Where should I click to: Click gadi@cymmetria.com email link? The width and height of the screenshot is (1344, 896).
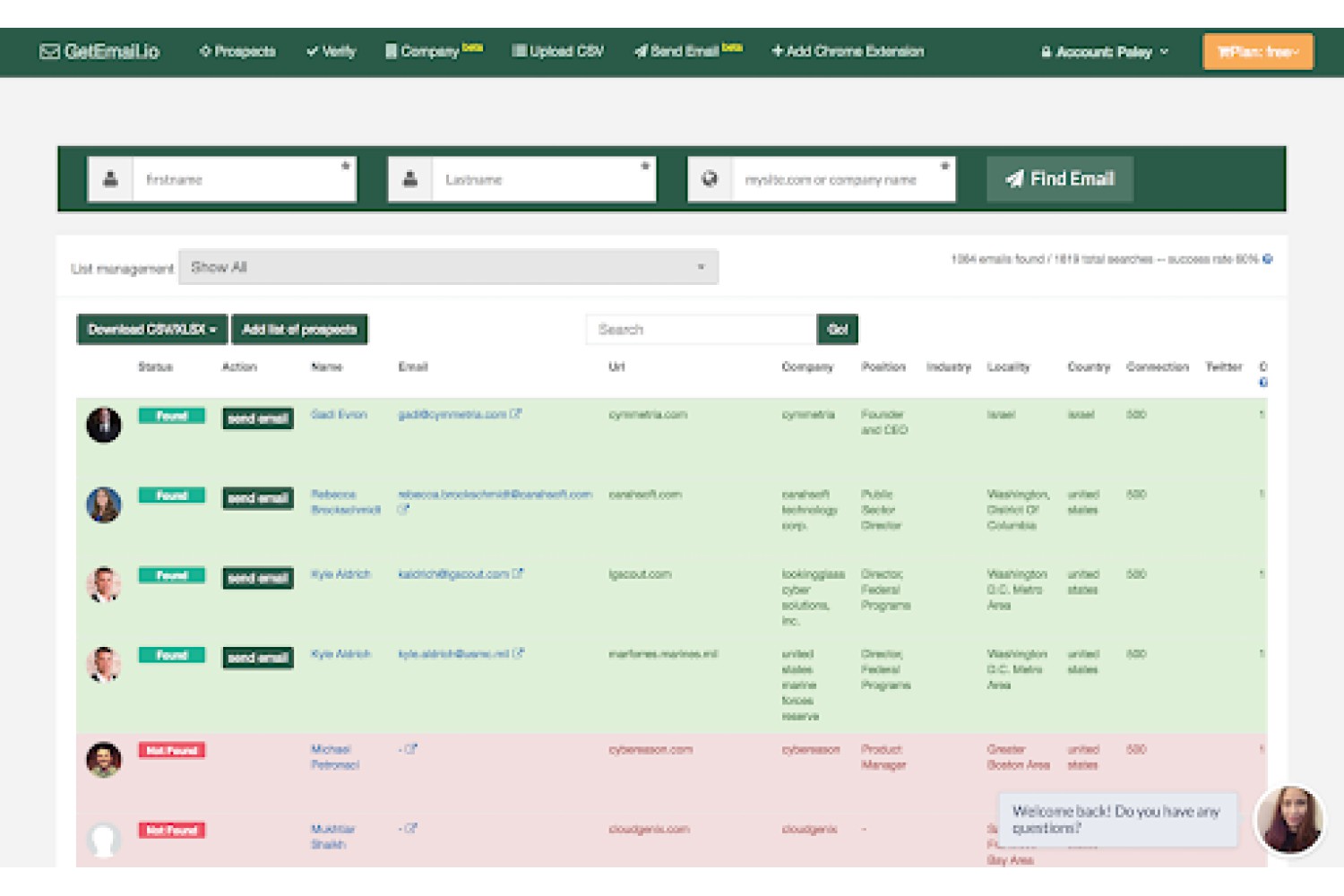(452, 415)
